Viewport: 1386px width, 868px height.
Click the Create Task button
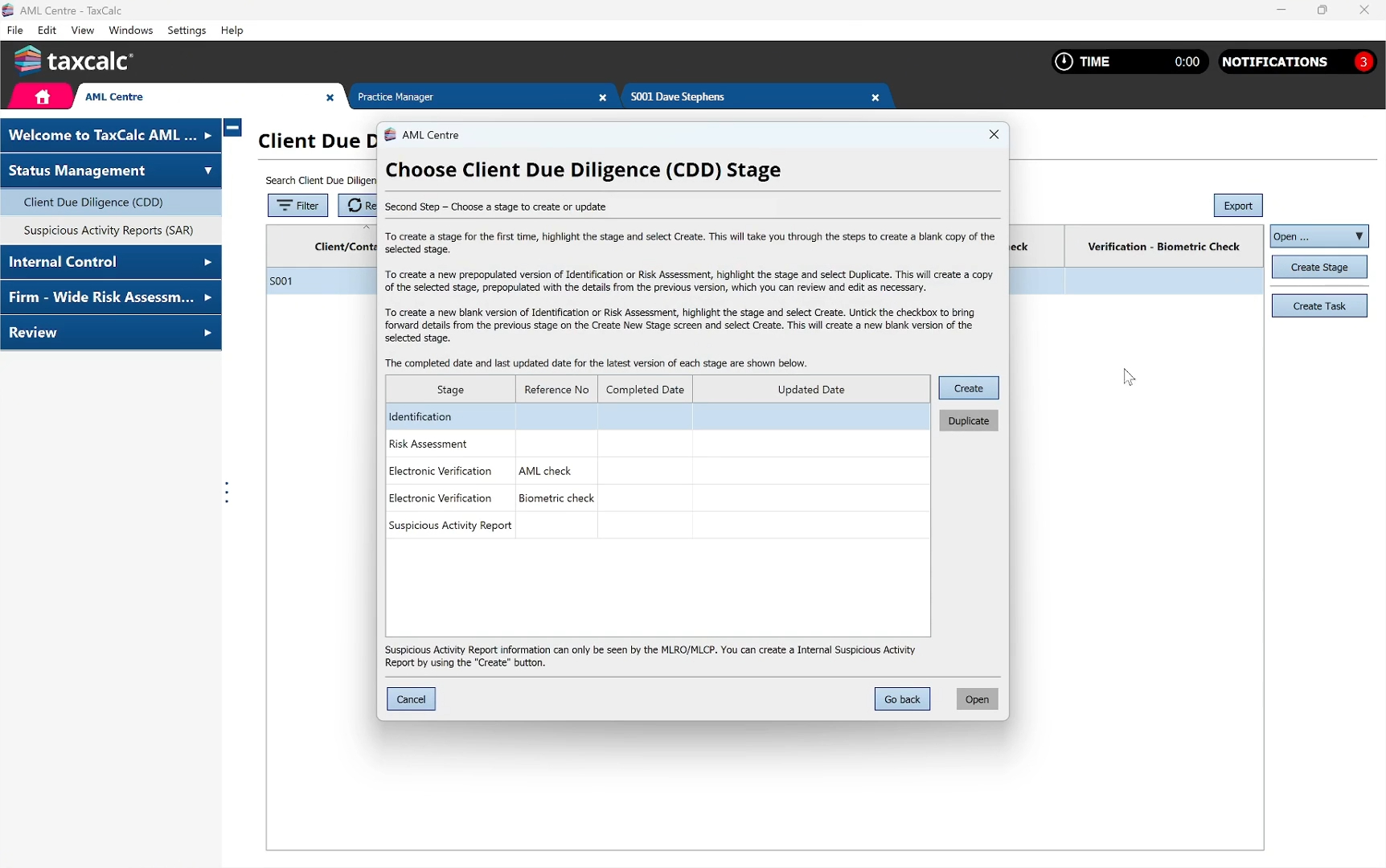[1319, 305]
